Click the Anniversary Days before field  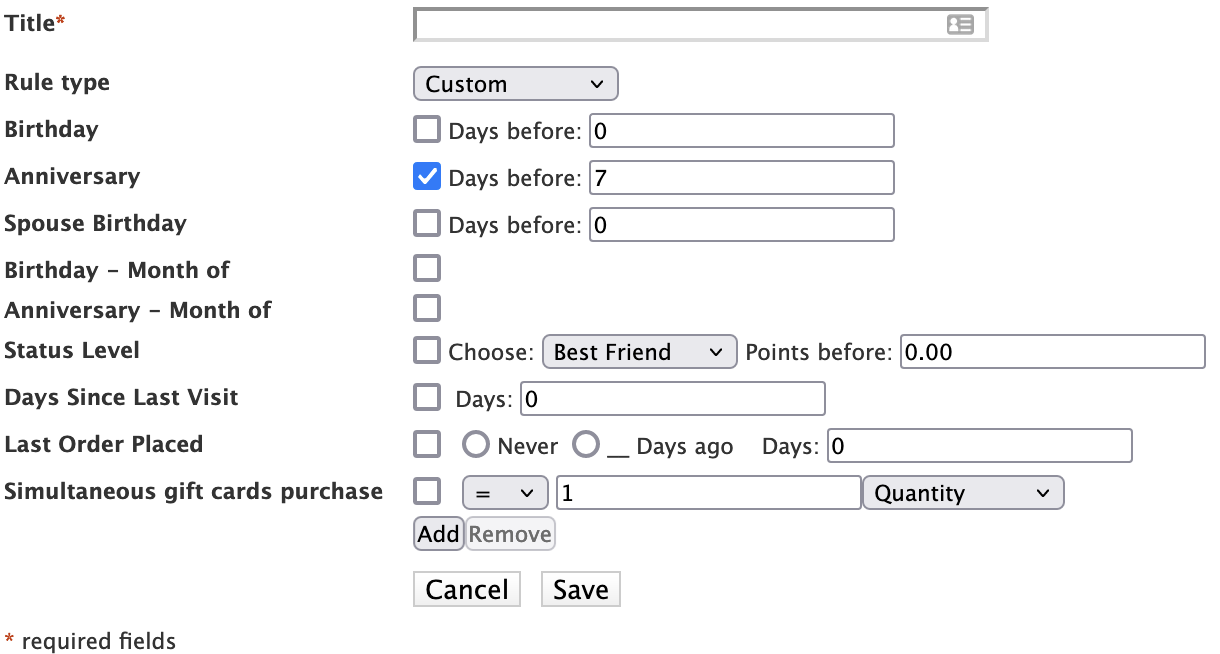(x=740, y=178)
